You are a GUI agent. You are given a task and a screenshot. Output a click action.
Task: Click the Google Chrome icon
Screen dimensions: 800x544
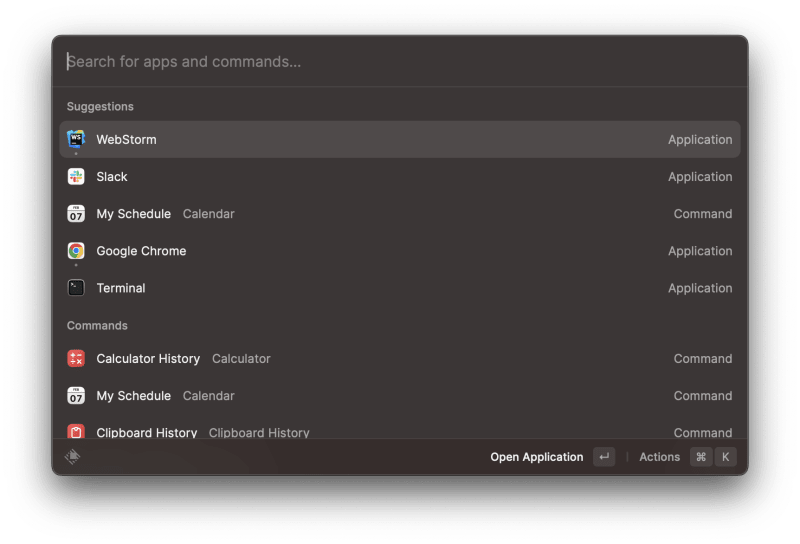[x=76, y=251]
